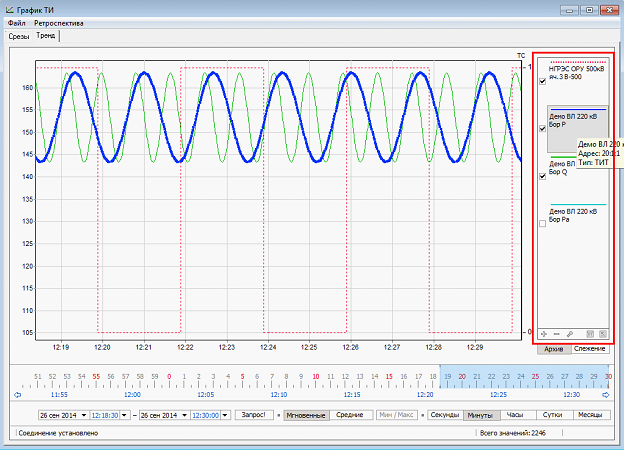Click the График ТИ title bar icon
This screenshot has width=624, height=450.
pyautogui.click(x=9, y=9)
